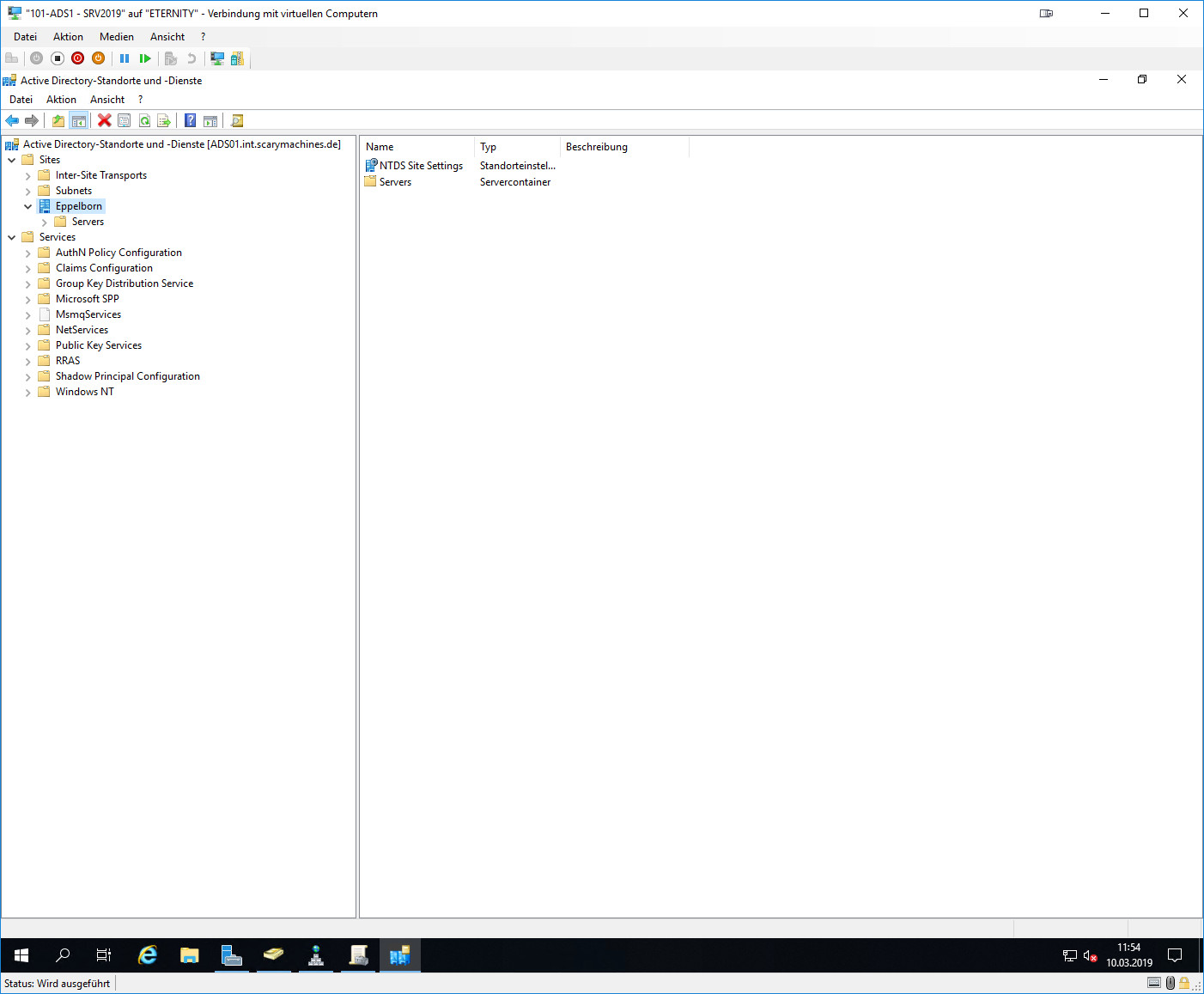Toggle the action pane show/hide toolbar button

pos(210,120)
